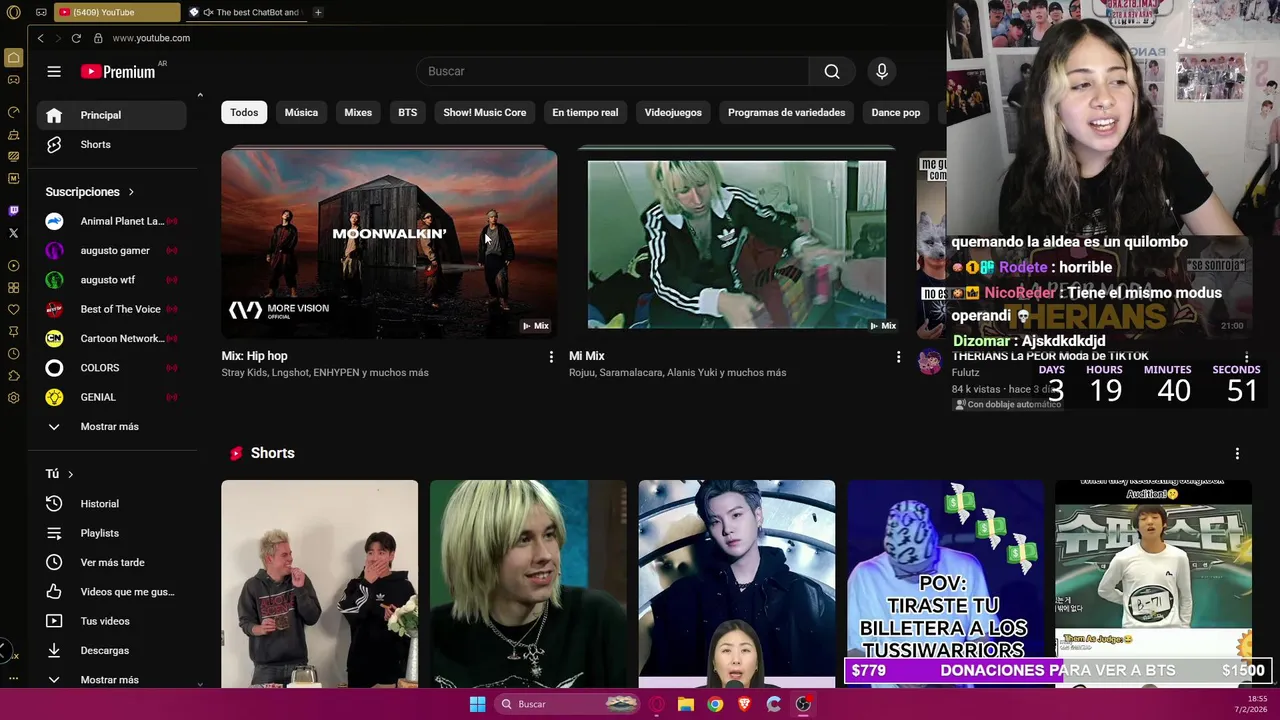Screen dimensions: 1280x720
Task: Open Videos que me gustan
Action: tap(112, 592)
